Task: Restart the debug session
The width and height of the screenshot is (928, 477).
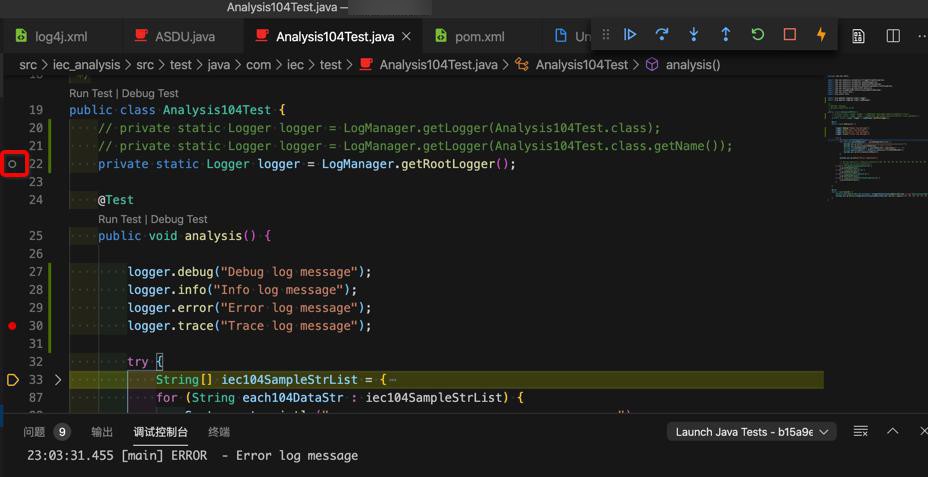Action: (758, 35)
